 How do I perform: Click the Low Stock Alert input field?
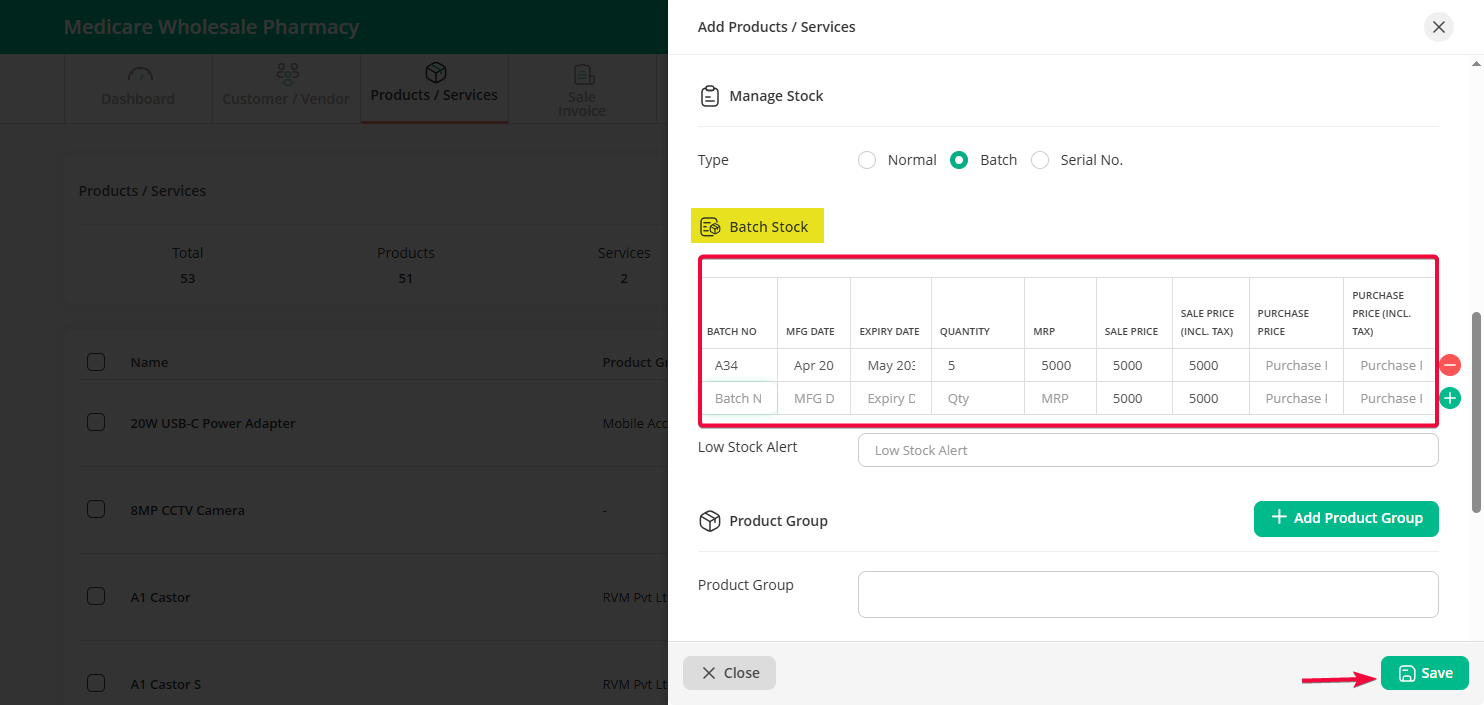(x=1148, y=450)
